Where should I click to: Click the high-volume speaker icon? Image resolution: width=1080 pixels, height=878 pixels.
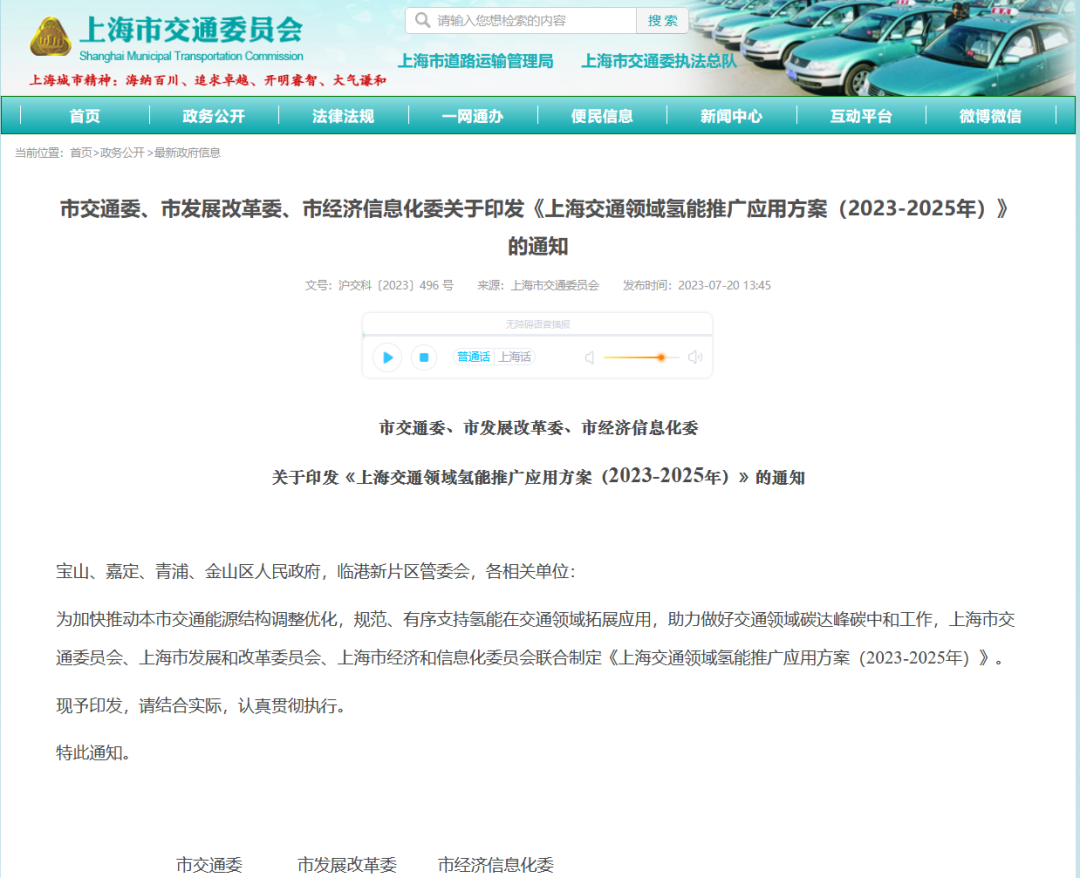pos(695,357)
